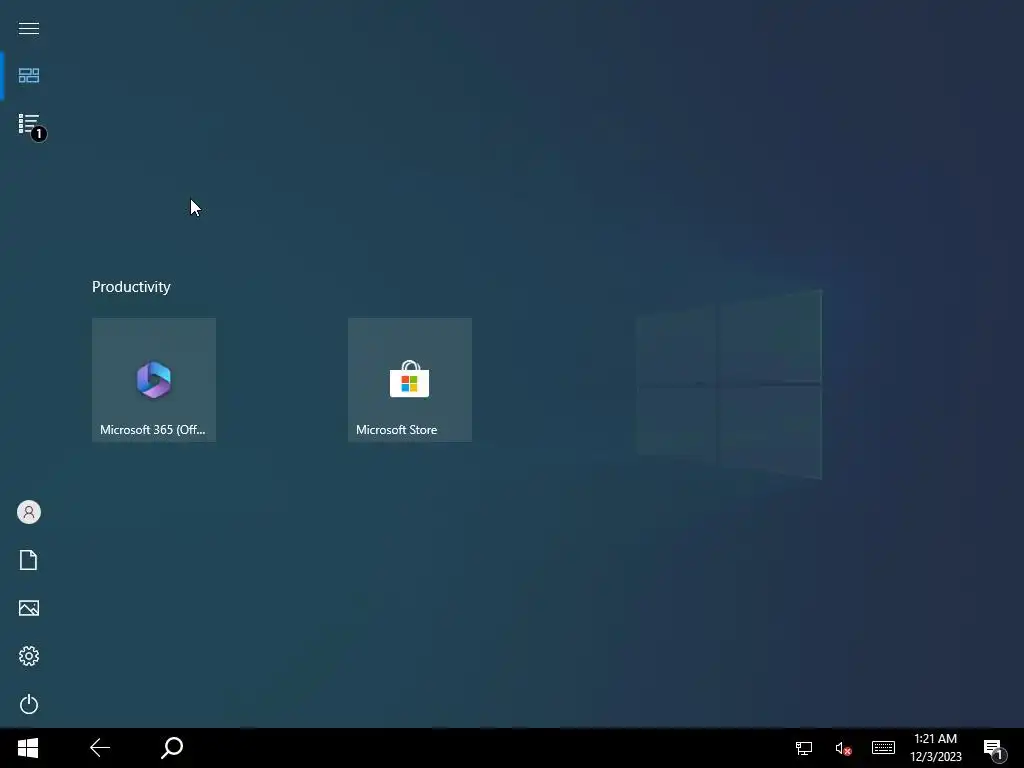The height and width of the screenshot is (768, 1024).
Task: Click the Windows Start button
Action: click(x=28, y=748)
